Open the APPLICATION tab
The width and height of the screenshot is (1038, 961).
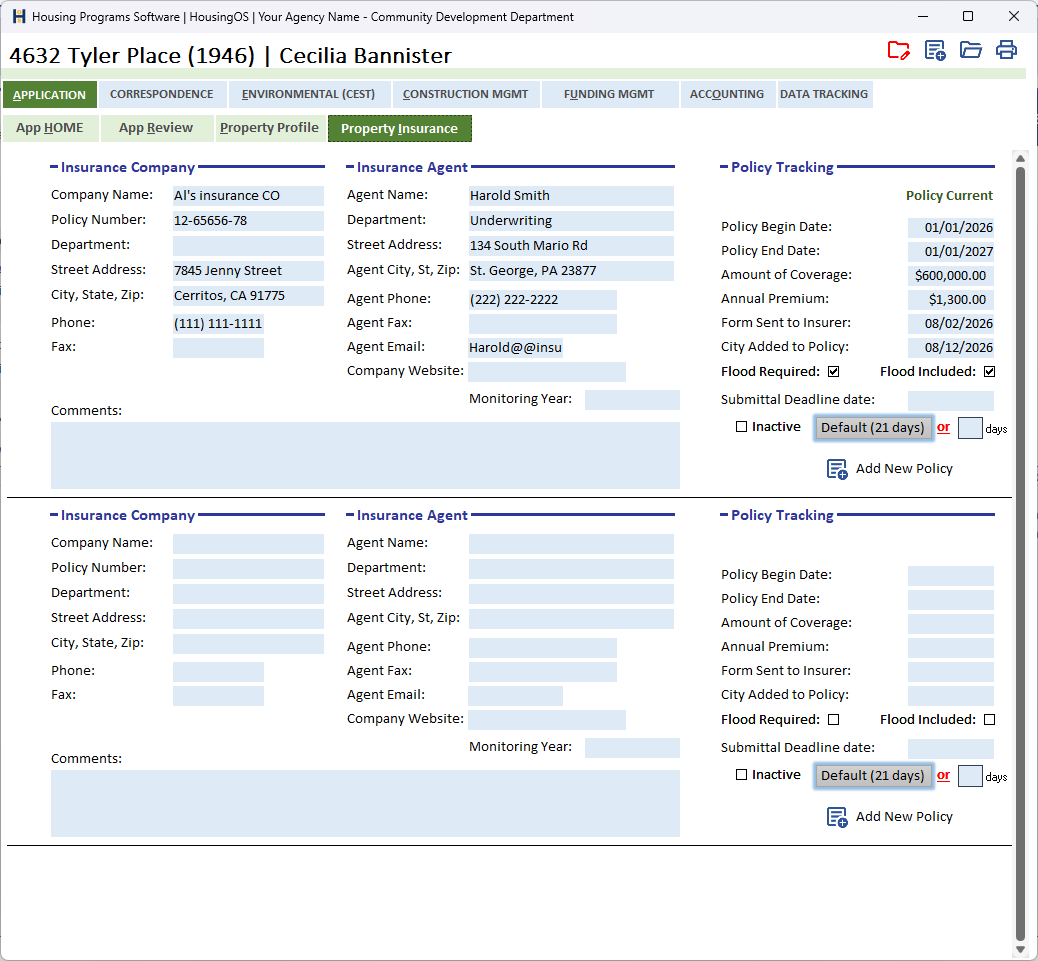click(x=50, y=95)
